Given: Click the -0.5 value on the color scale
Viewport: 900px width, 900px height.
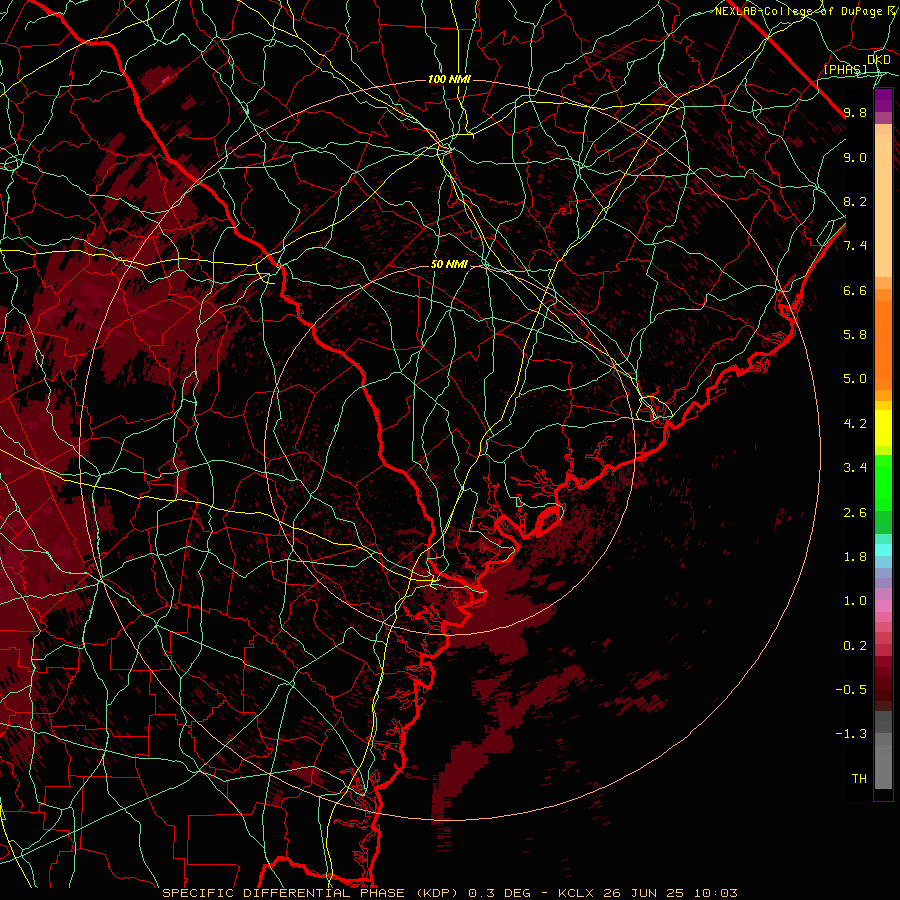Looking at the screenshot, I should click(851, 690).
